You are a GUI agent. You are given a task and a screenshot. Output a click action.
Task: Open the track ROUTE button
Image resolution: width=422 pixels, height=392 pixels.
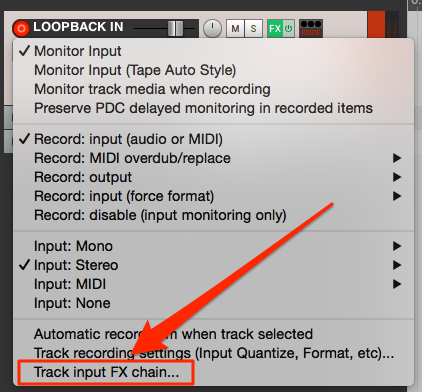click(x=311, y=28)
